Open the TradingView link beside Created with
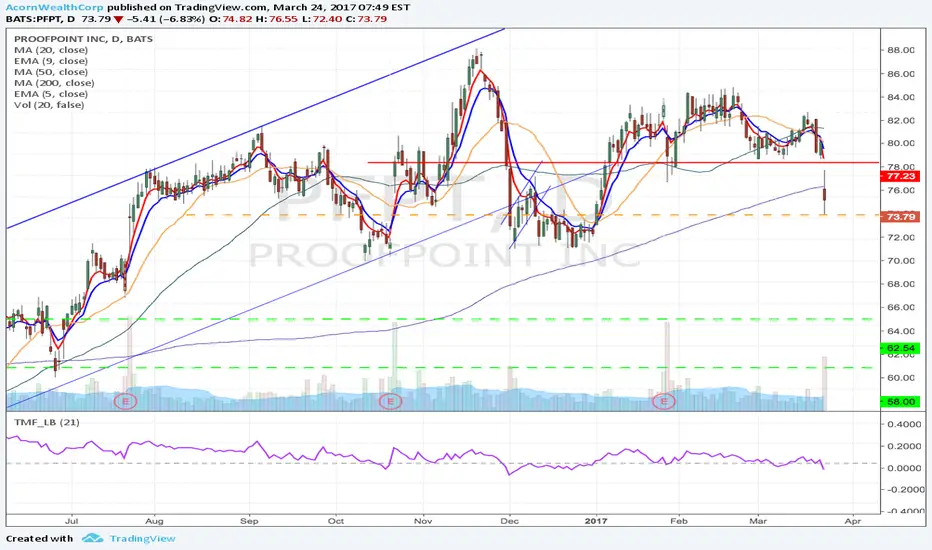 click(x=142, y=539)
